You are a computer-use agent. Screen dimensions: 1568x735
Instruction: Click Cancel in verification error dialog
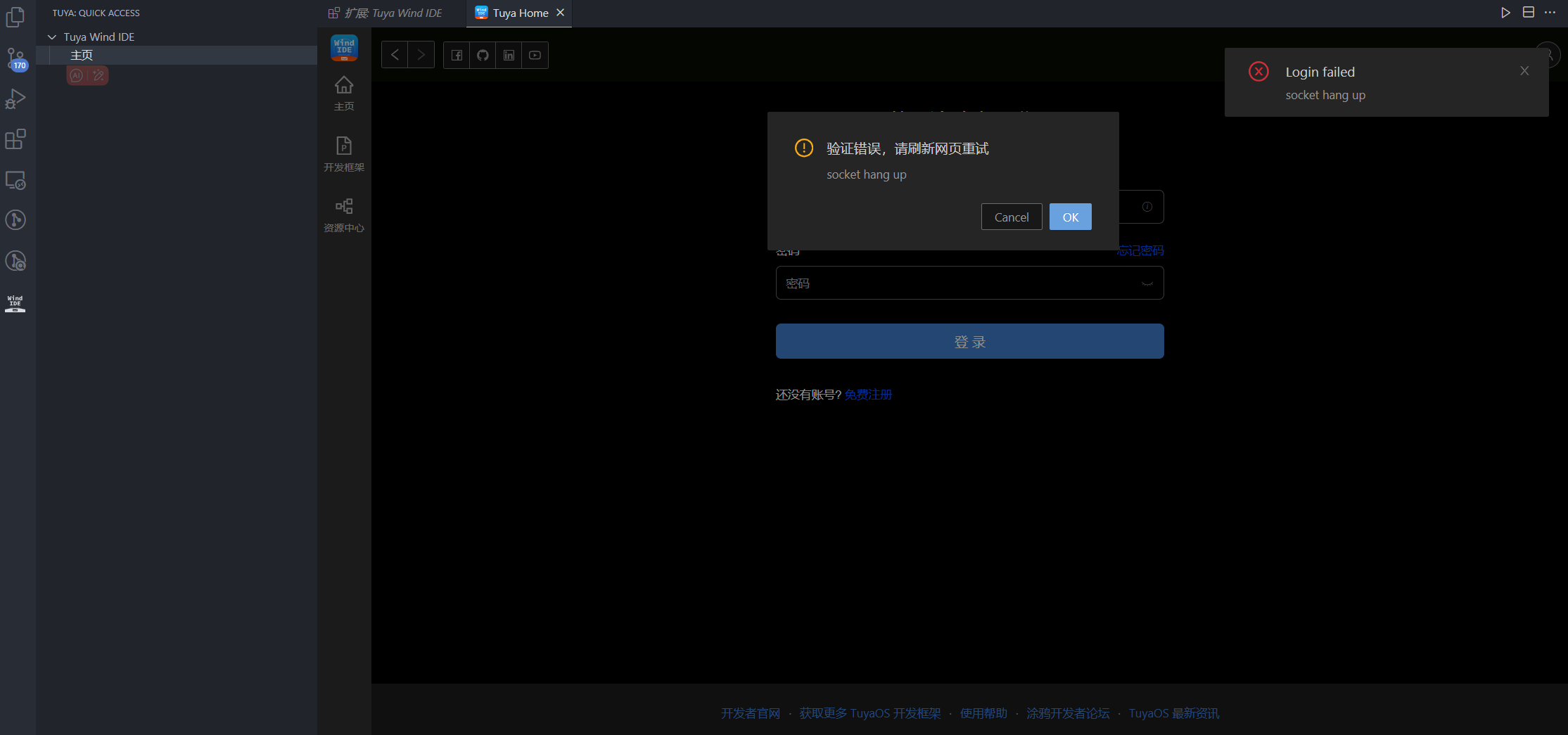tap(1012, 217)
